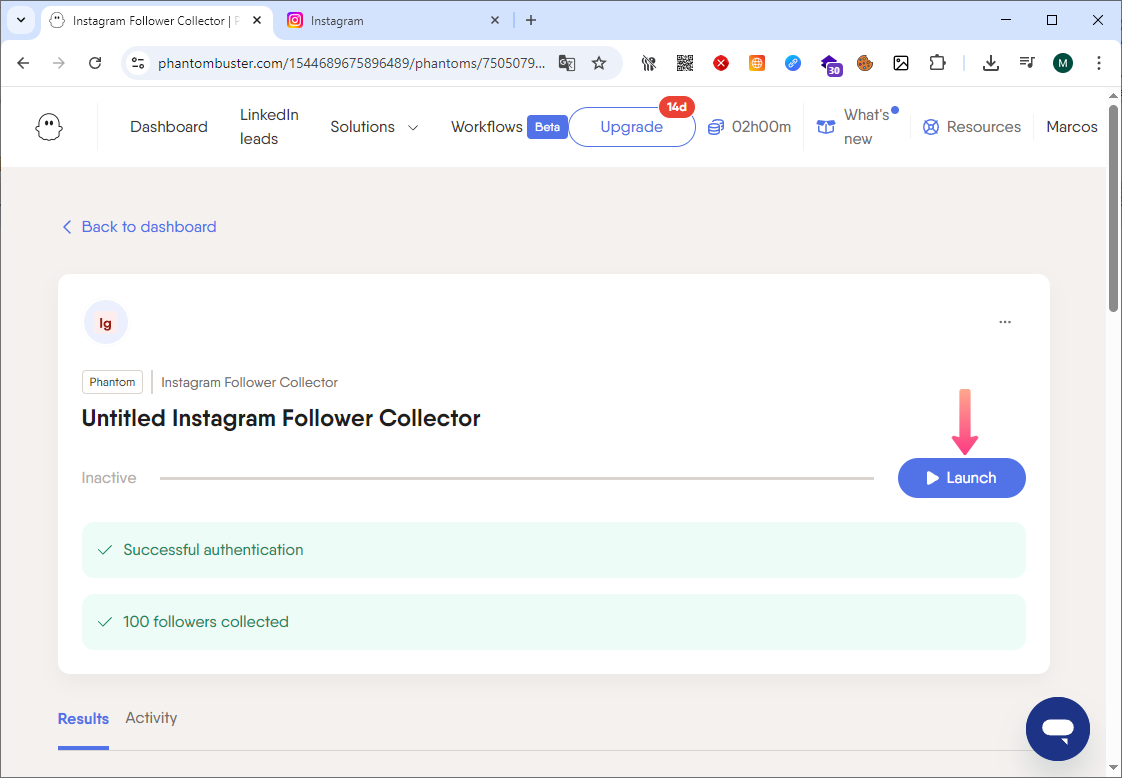This screenshot has width=1122, height=778.
Task: Click the media control icon
Action: (x=1027, y=63)
